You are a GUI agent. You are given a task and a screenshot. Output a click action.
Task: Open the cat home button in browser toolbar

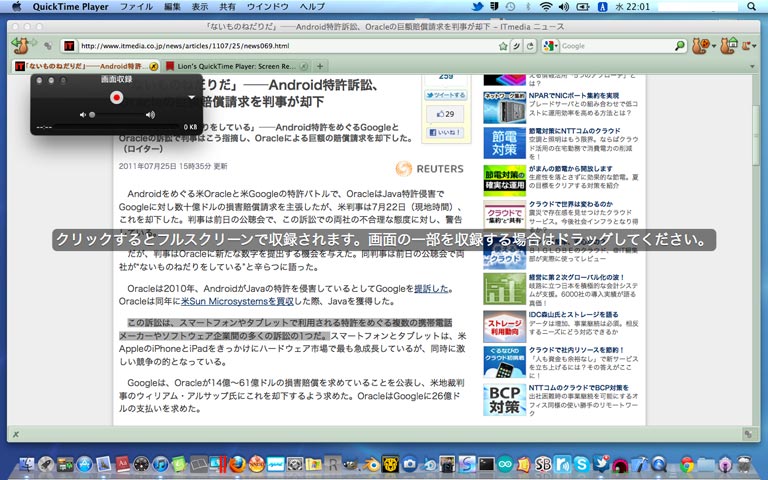[728, 46]
